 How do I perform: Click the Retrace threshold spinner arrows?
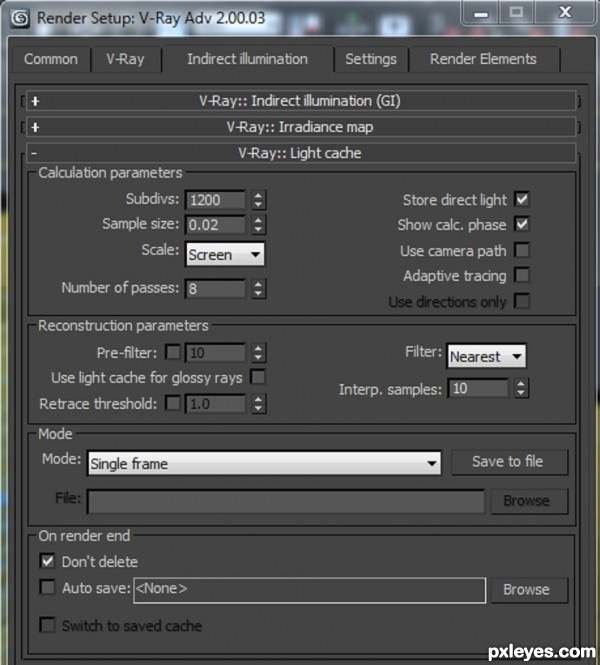(x=258, y=404)
